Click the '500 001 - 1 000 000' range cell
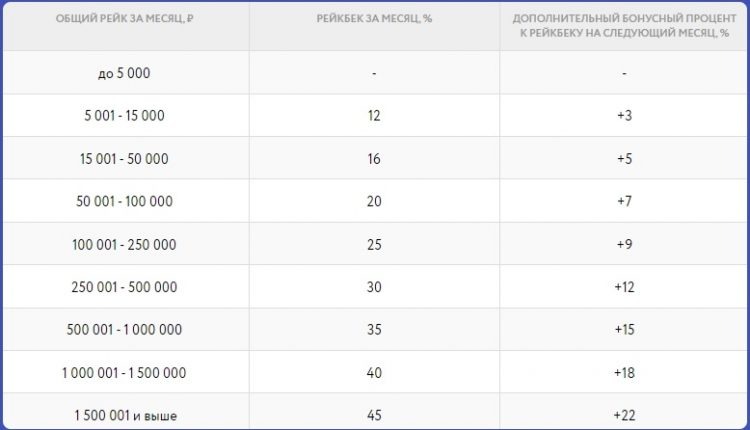Screen dimensions: 750x430 (125, 329)
